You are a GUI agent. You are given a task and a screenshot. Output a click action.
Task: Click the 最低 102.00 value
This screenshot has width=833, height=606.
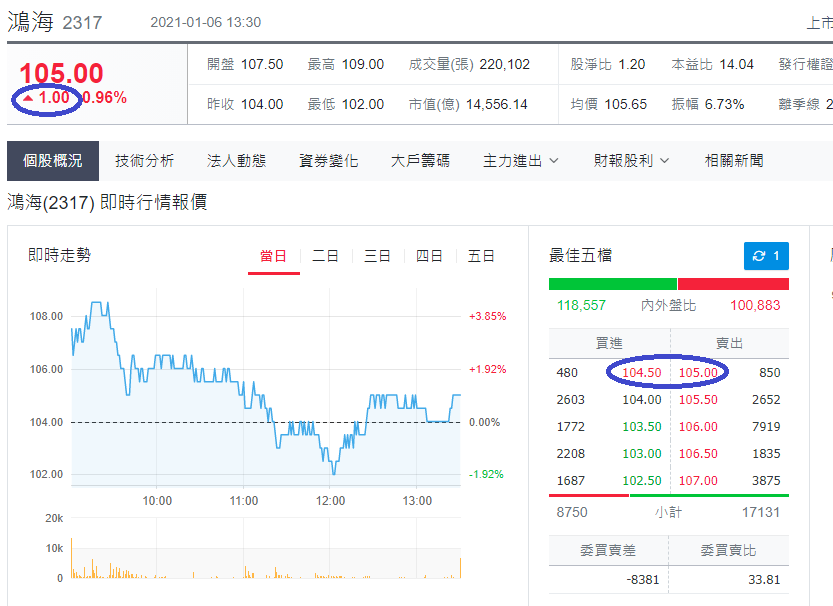point(363,105)
